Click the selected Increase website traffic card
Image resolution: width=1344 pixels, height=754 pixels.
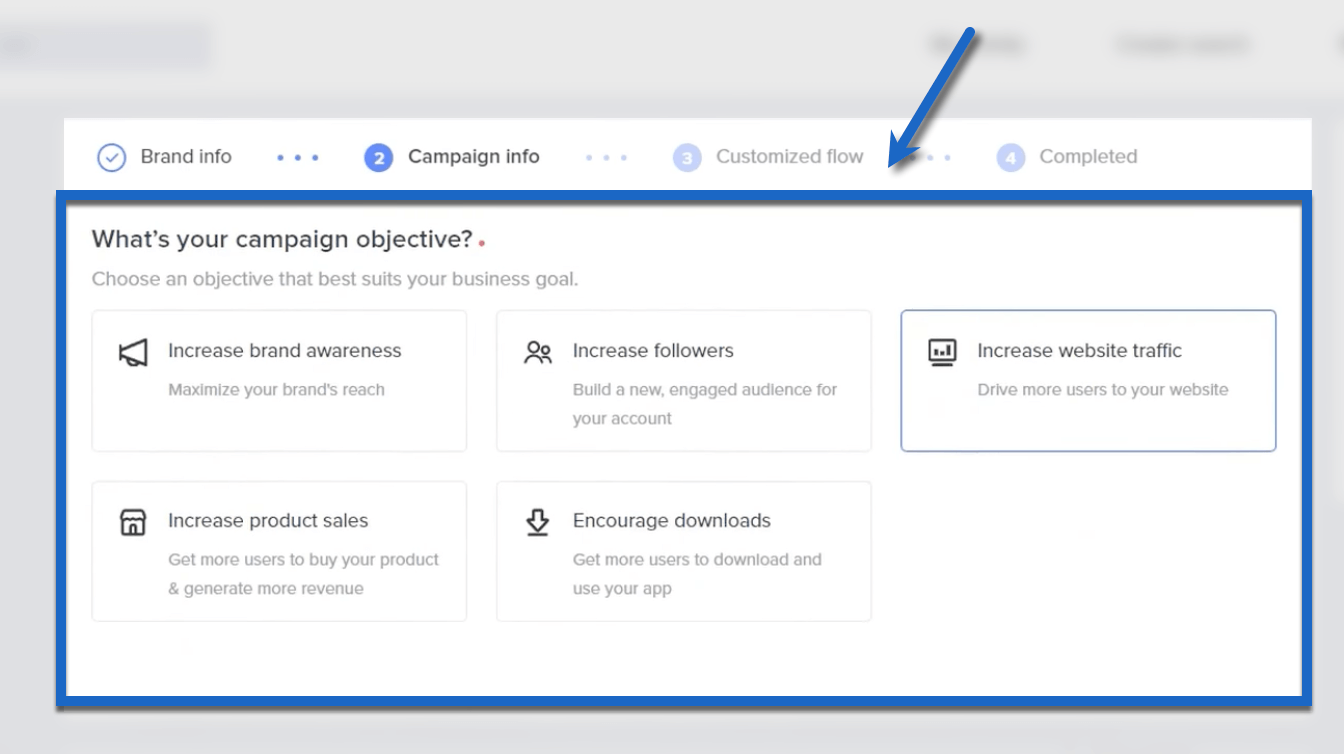pos(1089,380)
